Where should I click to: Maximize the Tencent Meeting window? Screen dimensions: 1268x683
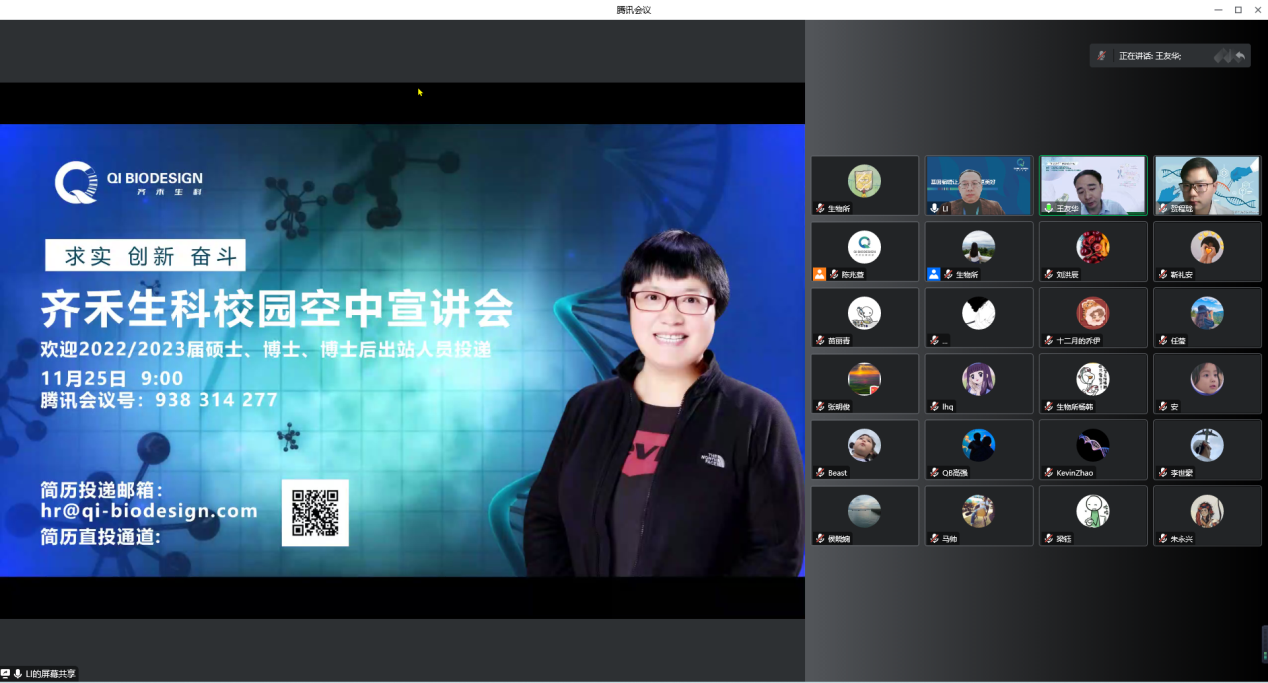1238,9
